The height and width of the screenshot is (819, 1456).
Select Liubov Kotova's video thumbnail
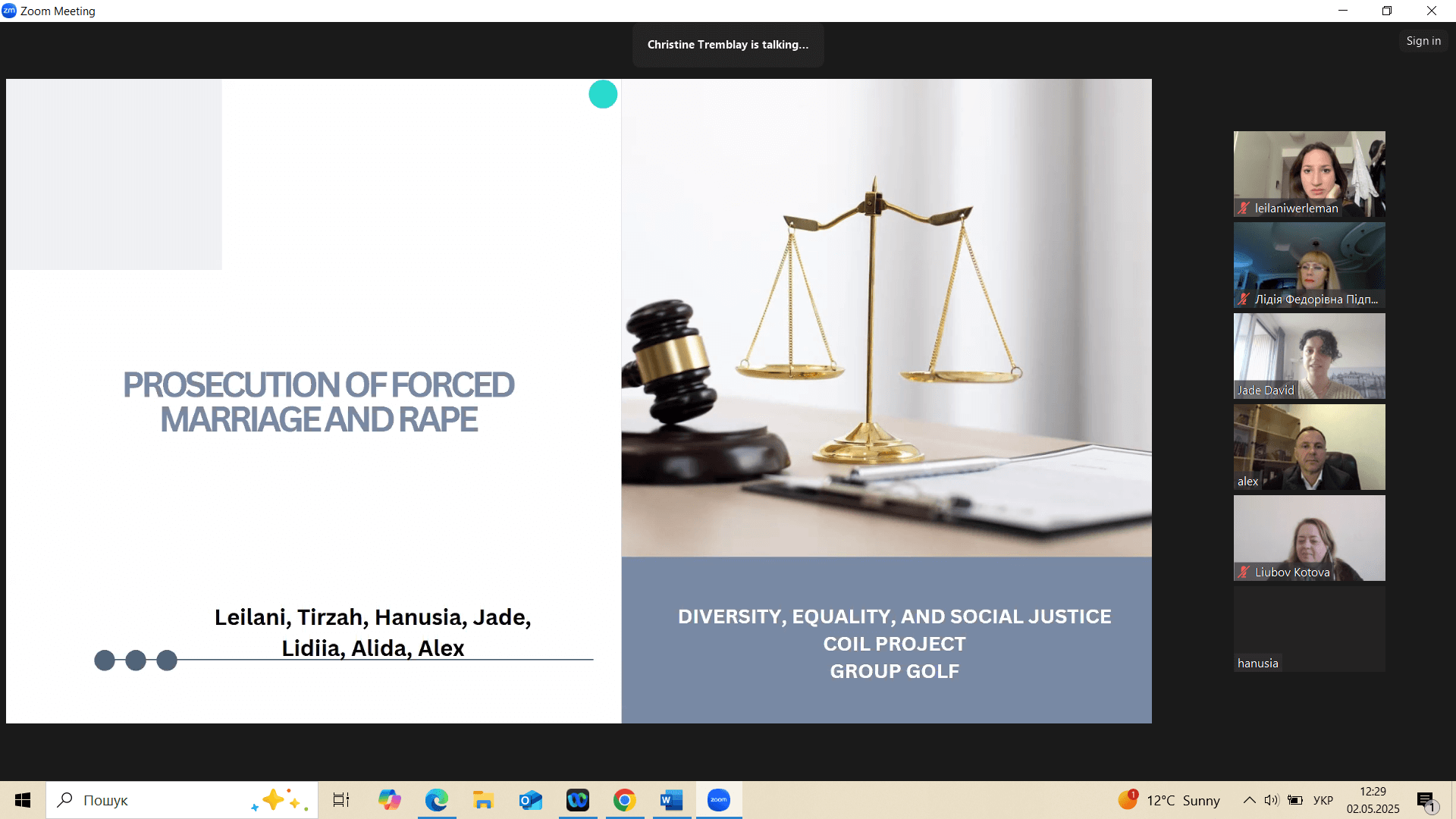pyautogui.click(x=1309, y=538)
